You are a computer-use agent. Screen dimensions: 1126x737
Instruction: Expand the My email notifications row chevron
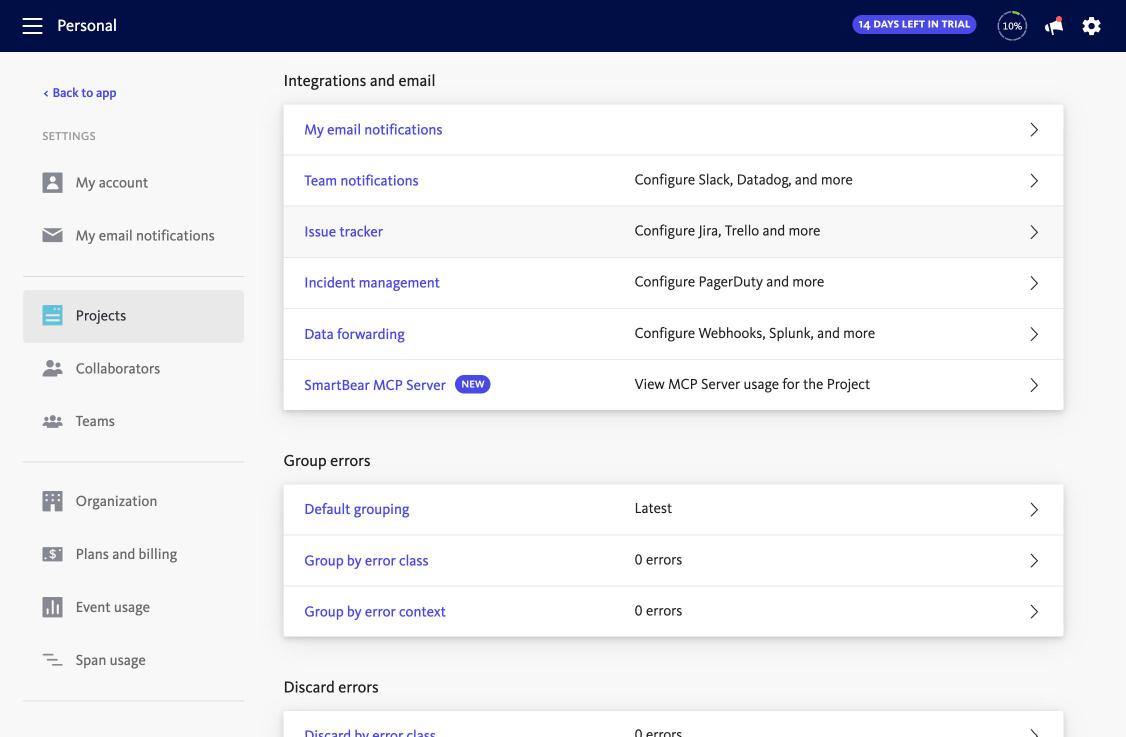tap(1034, 130)
